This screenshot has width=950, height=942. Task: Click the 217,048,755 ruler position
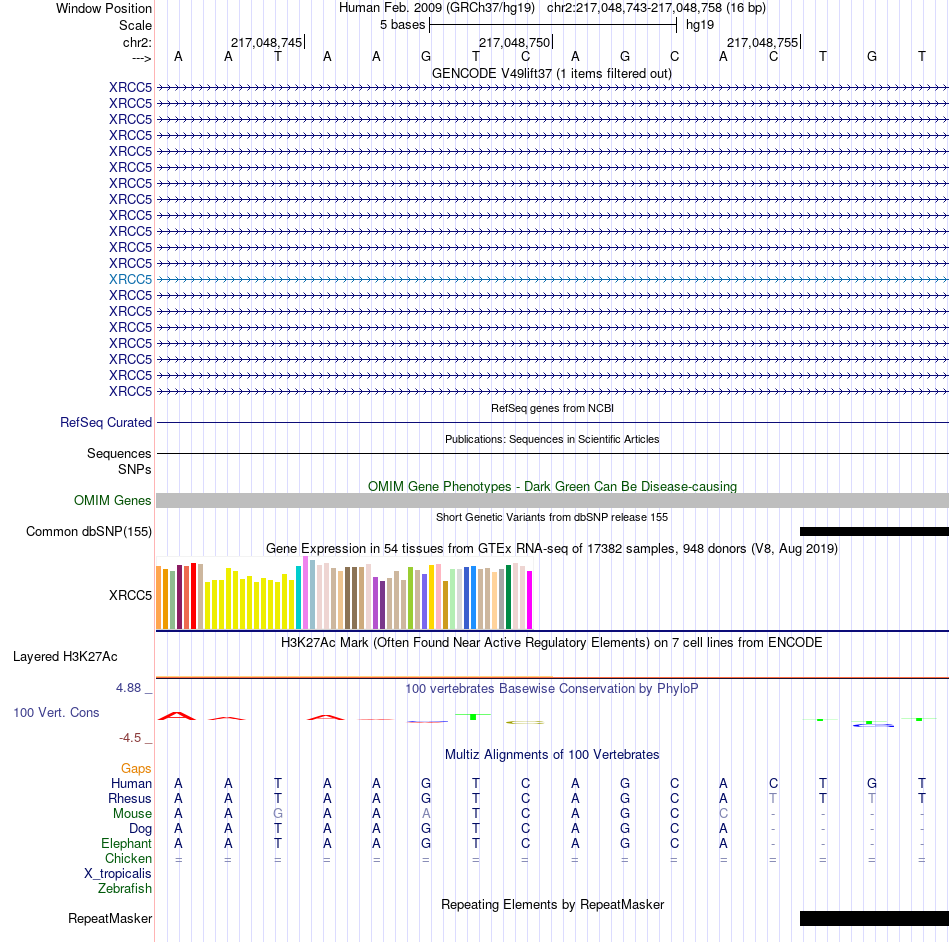(x=762, y=42)
